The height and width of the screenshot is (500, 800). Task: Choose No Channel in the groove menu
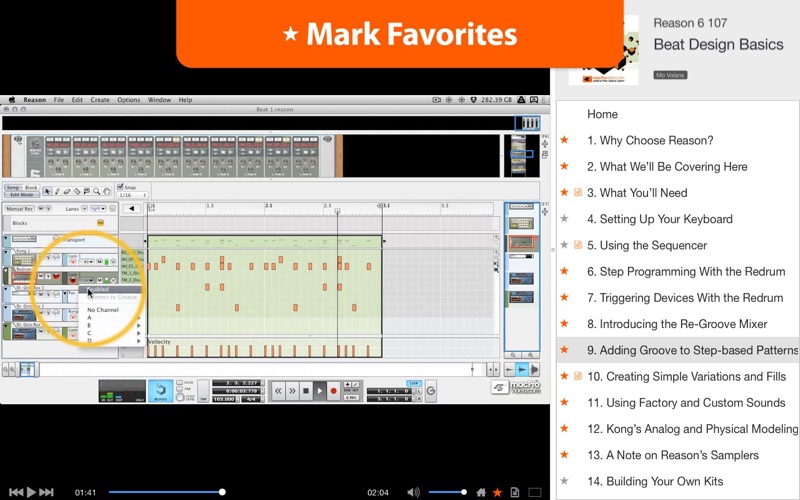(x=103, y=310)
